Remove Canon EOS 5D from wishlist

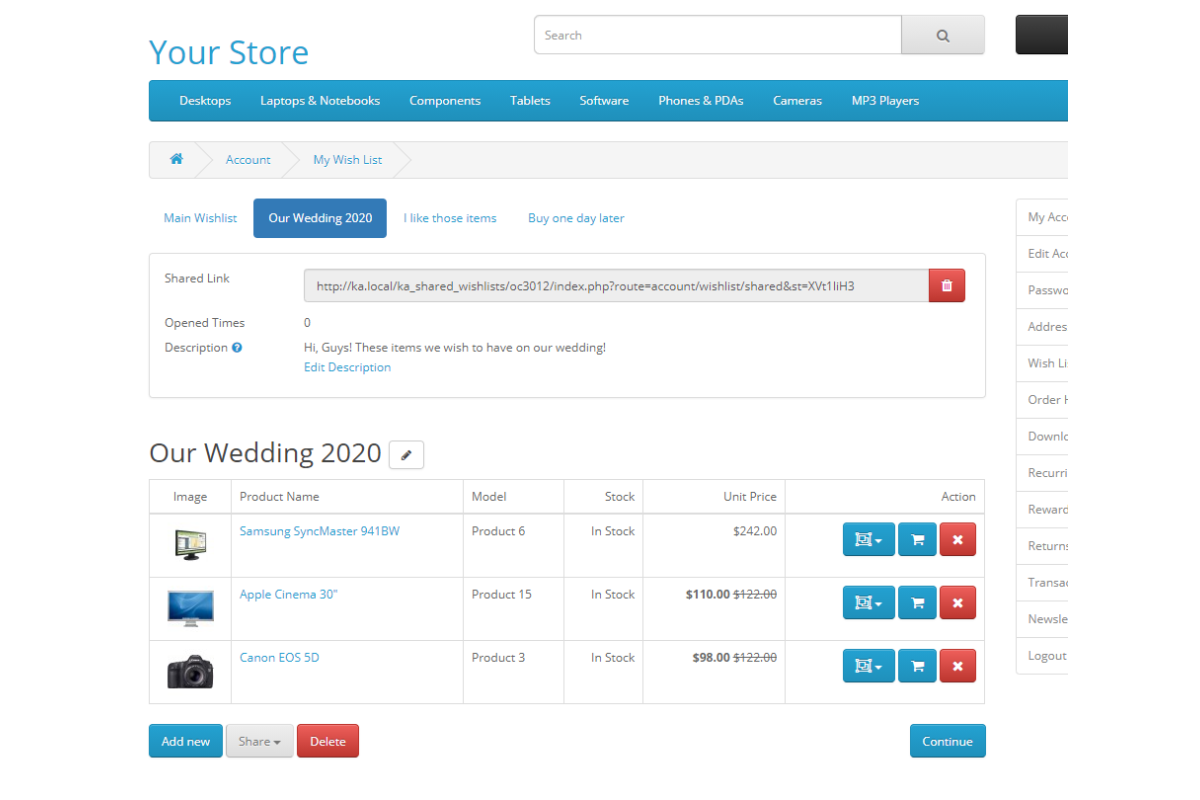957,666
